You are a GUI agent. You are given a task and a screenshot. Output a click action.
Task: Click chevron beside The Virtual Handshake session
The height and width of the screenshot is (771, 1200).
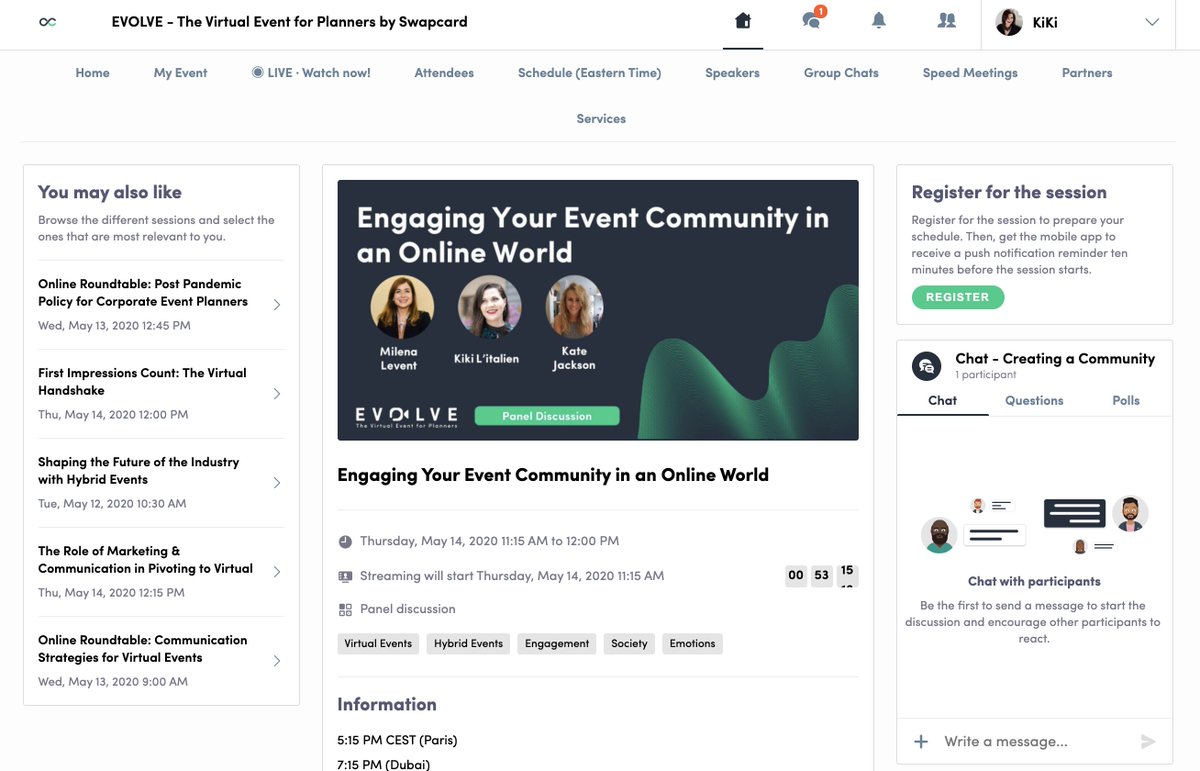coord(277,394)
